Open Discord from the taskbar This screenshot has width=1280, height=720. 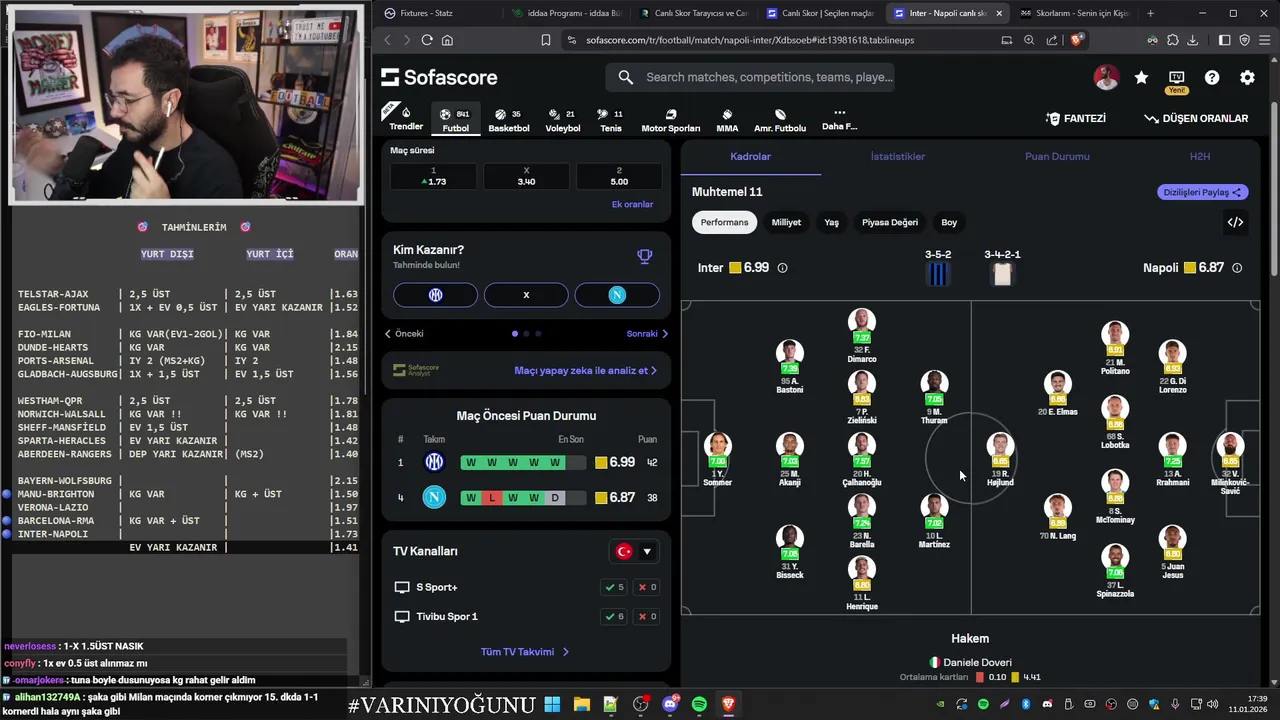click(x=670, y=704)
